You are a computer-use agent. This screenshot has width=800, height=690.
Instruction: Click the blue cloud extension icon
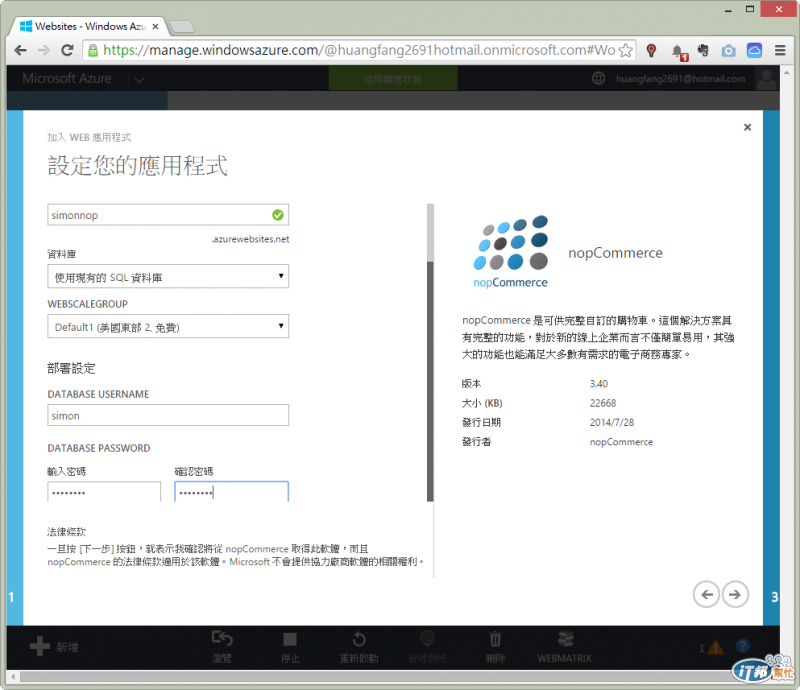(x=755, y=50)
